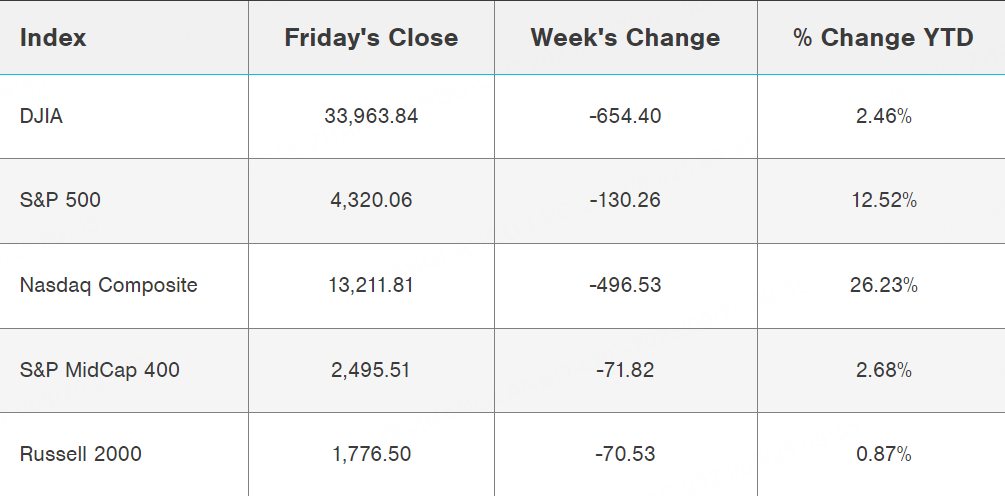Click the Week's Change column header

(625, 38)
